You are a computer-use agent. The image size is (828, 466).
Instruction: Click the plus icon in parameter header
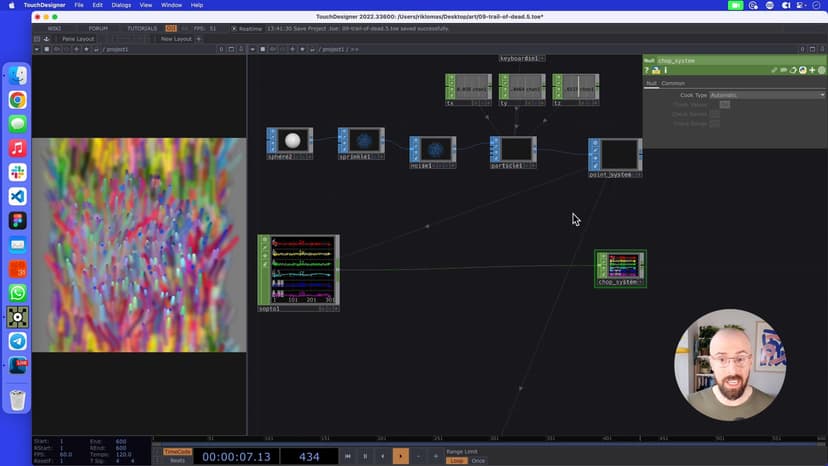point(811,70)
